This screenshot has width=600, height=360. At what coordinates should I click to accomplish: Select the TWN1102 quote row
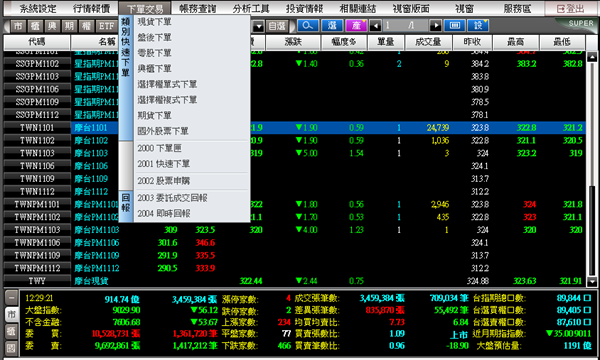pos(294,140)
